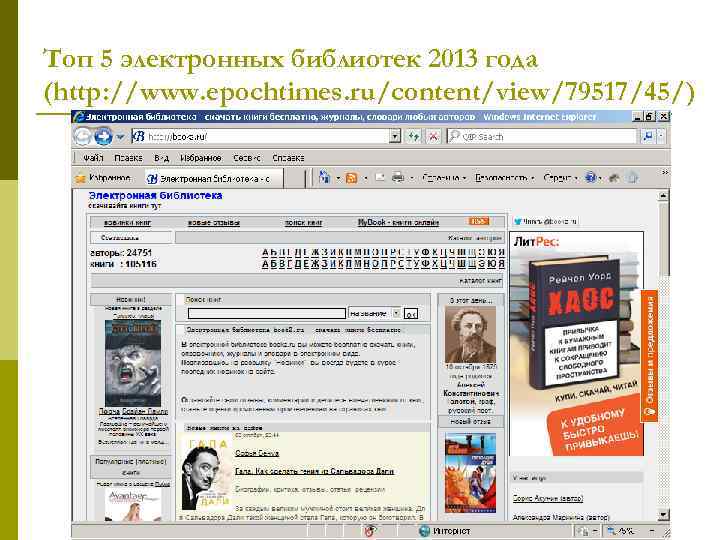Image resolution: width=720 pixels, height=540 pixels.
Task: Click the browser Forward arrow button
Action: pos(103,136)
